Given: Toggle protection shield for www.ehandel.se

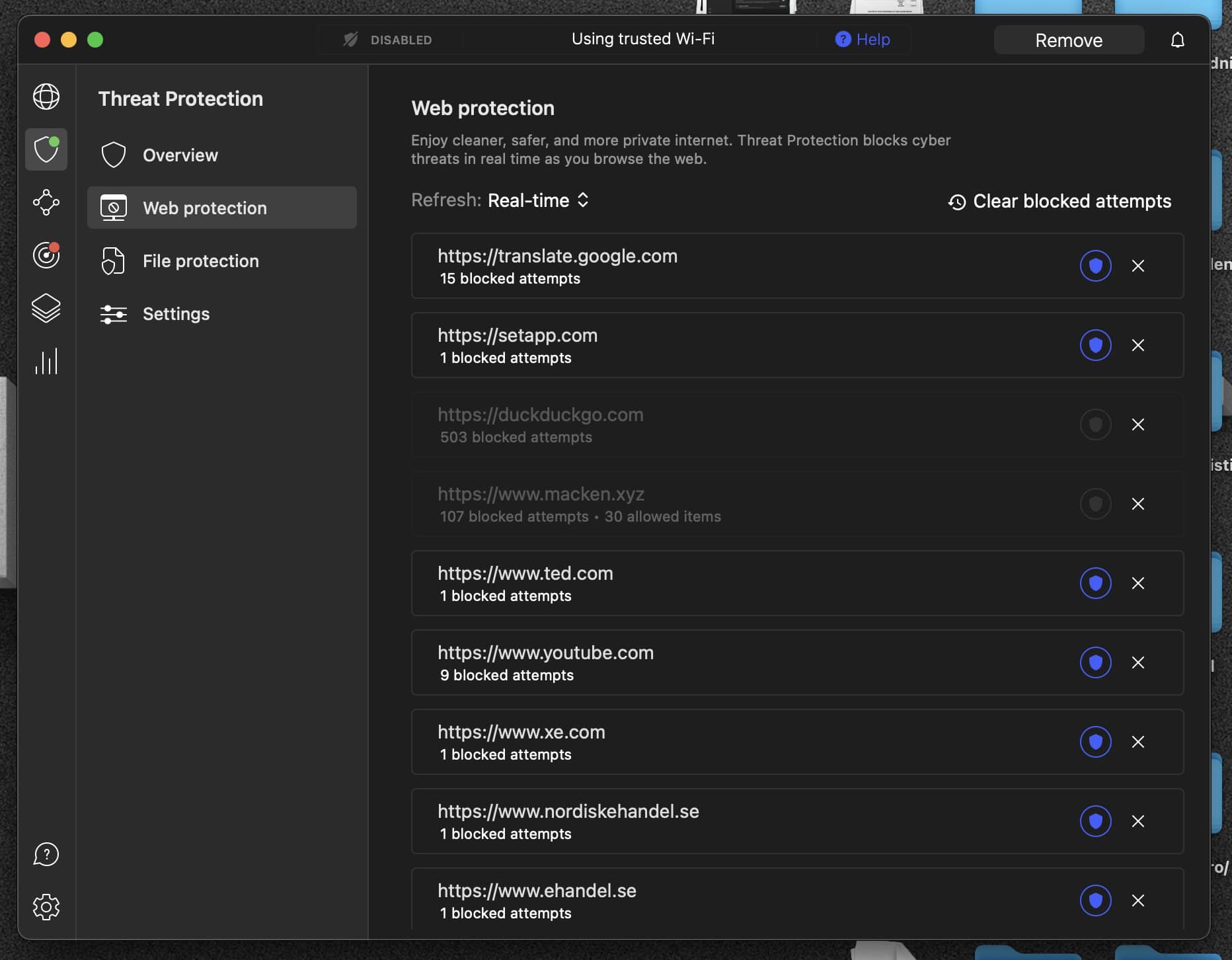Looking at the screenshot, I should pos(1096,900).
